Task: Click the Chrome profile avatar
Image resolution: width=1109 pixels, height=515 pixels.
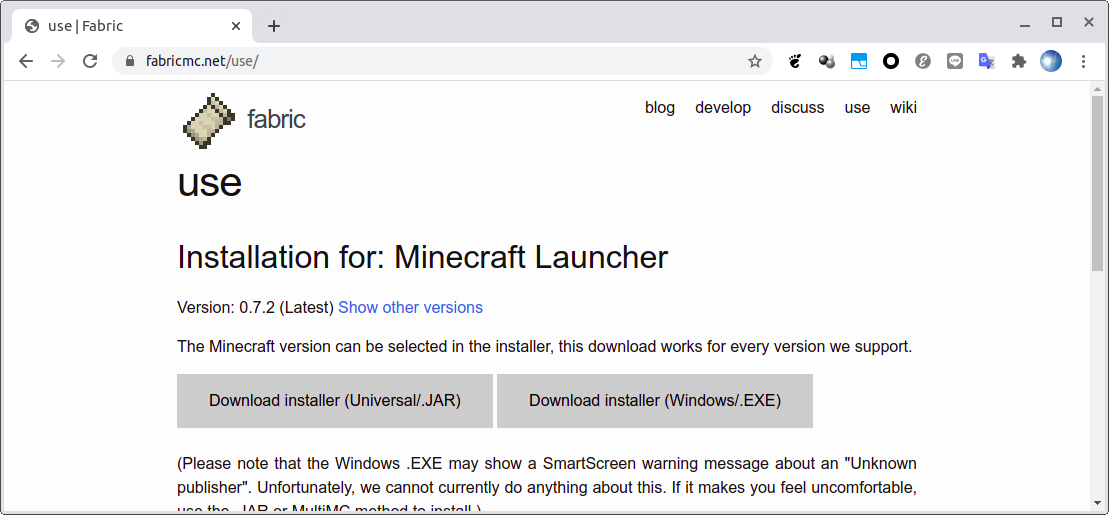Action: pos(1051,62)
